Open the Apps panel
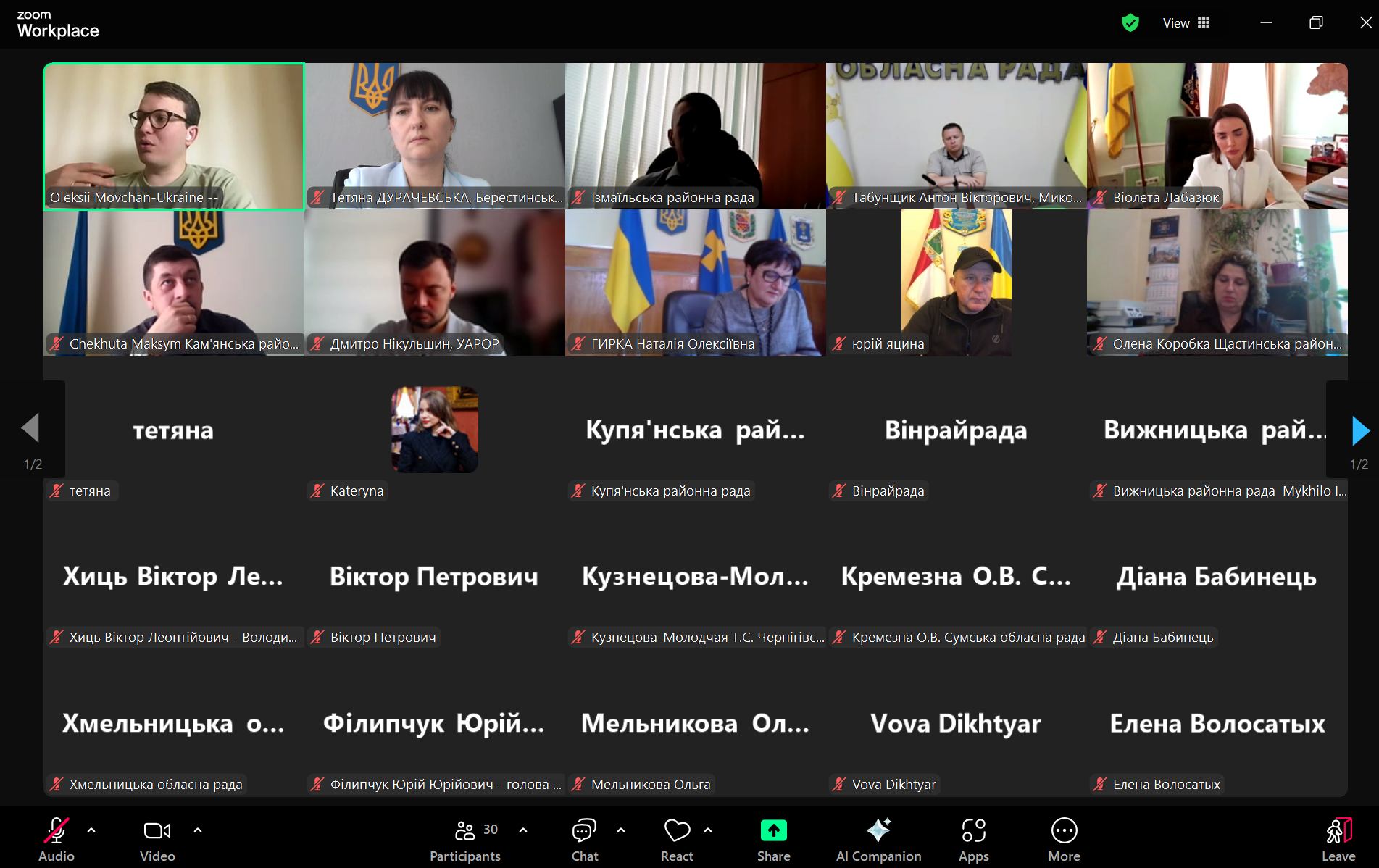Screen dimensions: 1379x868 tap(973, 839)
